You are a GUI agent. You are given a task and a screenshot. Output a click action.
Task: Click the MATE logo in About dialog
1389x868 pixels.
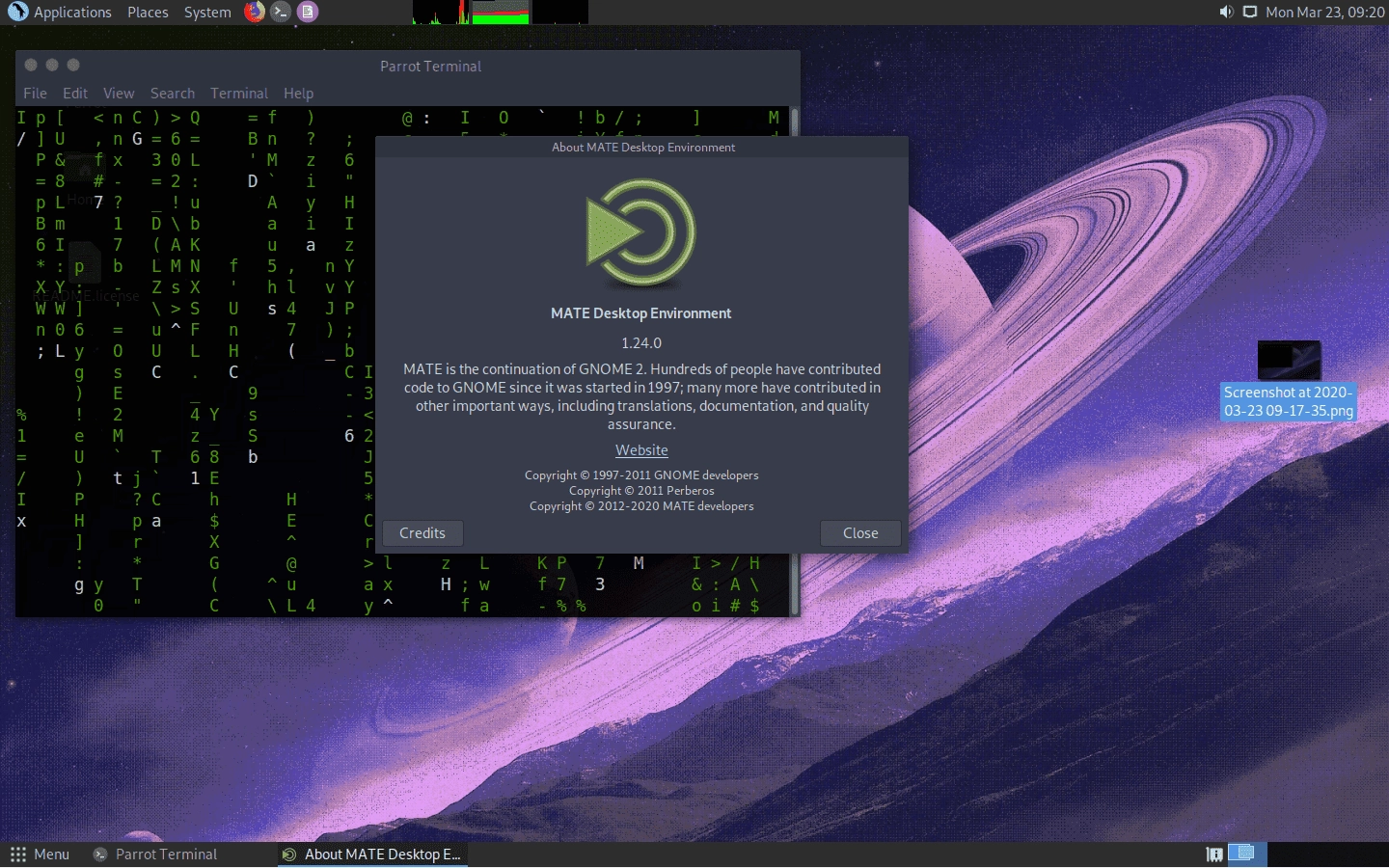point(641,234)
